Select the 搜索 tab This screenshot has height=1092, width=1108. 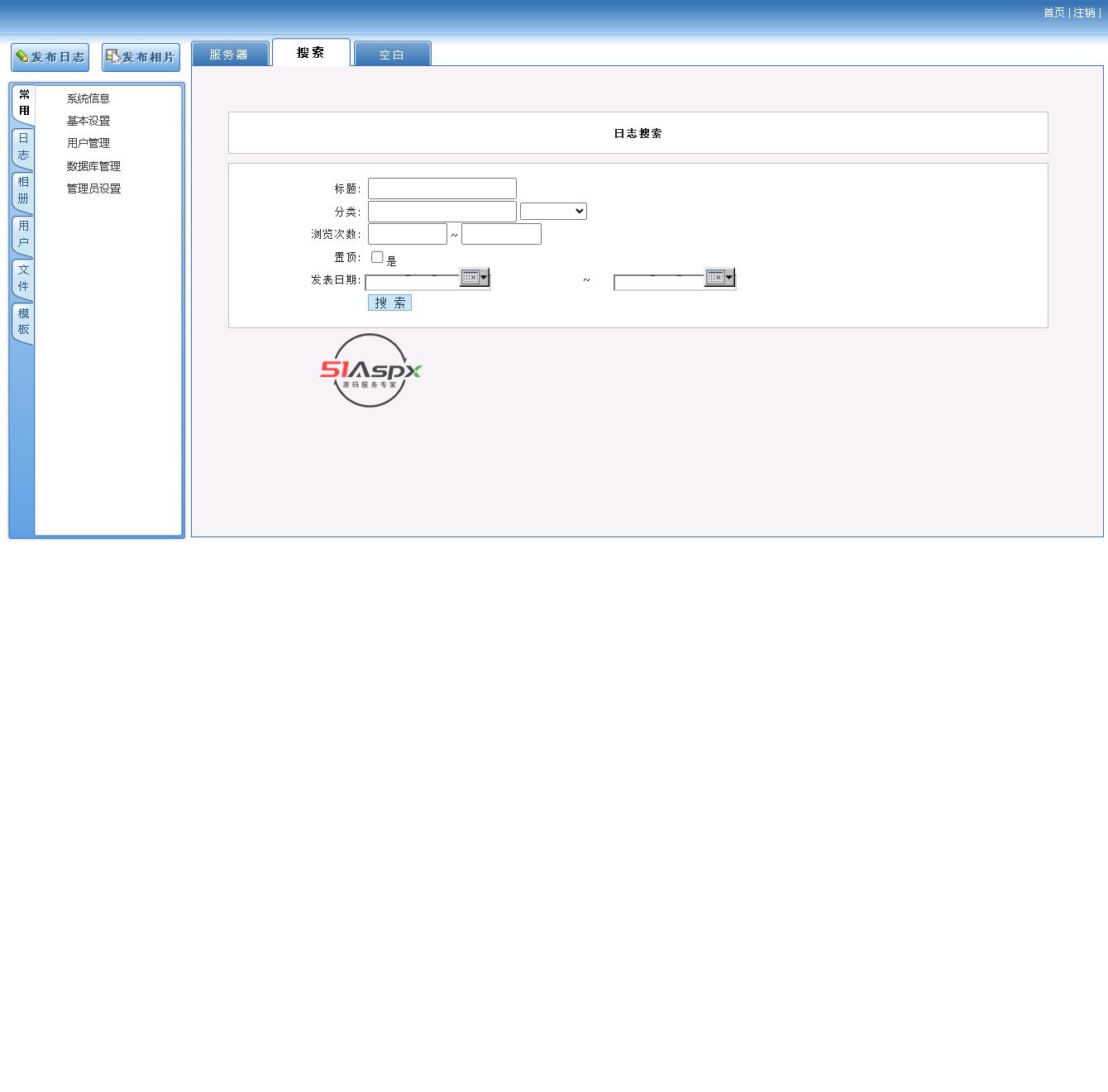coord(311,52)
